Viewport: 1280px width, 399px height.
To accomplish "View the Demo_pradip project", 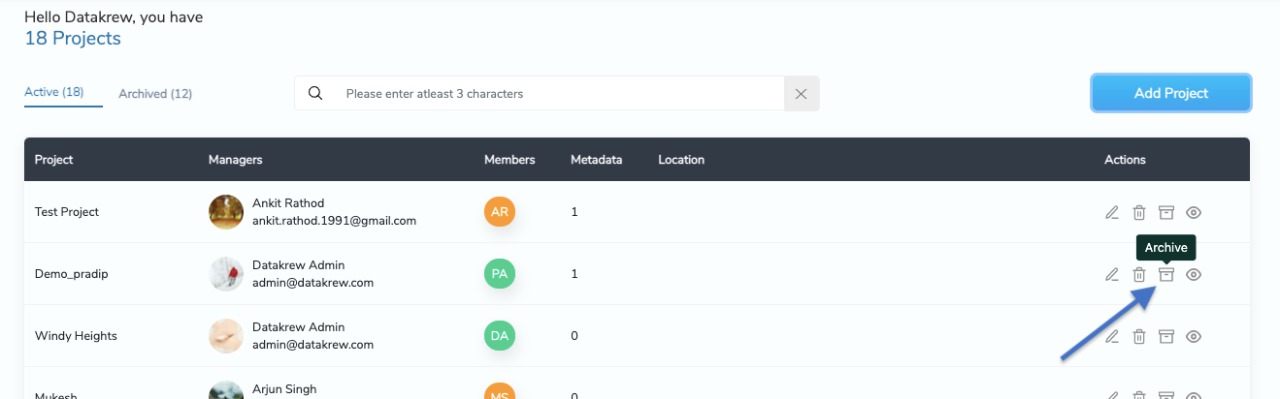I will point(1193,274).
